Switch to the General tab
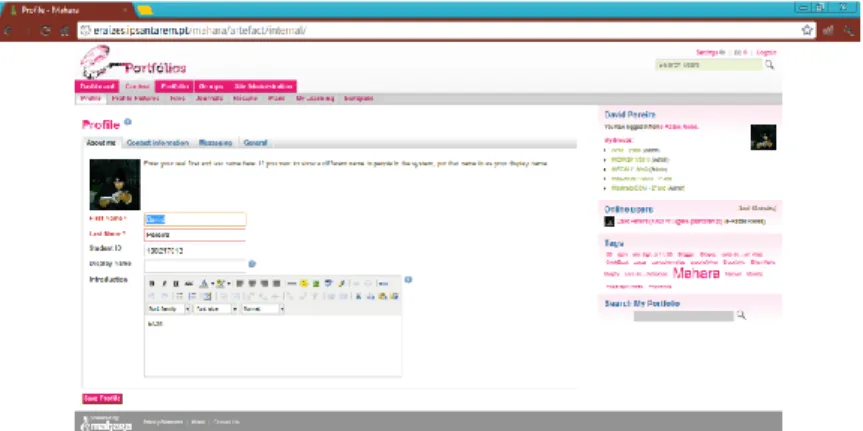The height and width of the screenshot is (431, 863). [255, 143]
